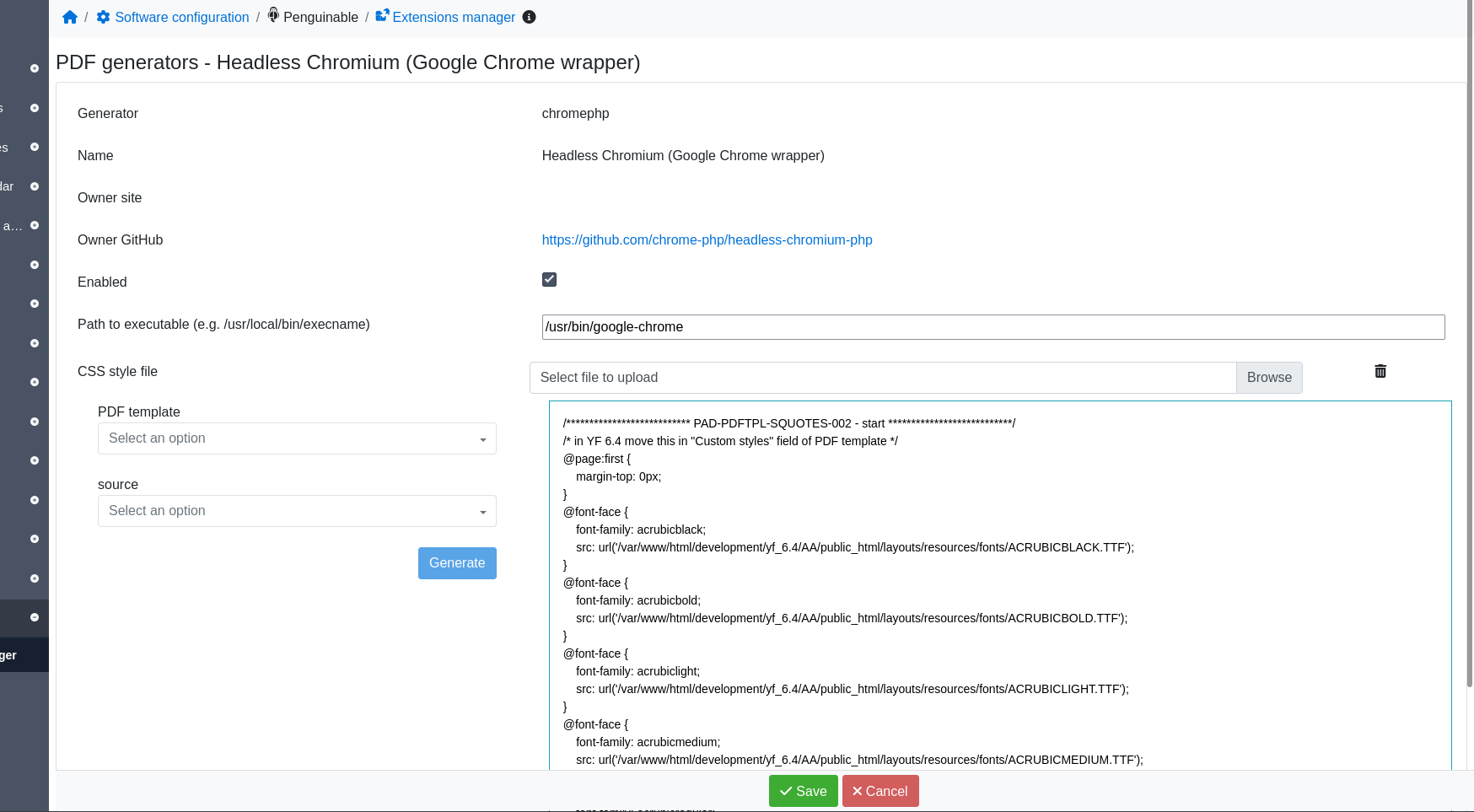The width and height of the screenshot is (1474, 812).
Task: Select the highlighted sidebar item ending in "ger"
Action: pos(24,655)
